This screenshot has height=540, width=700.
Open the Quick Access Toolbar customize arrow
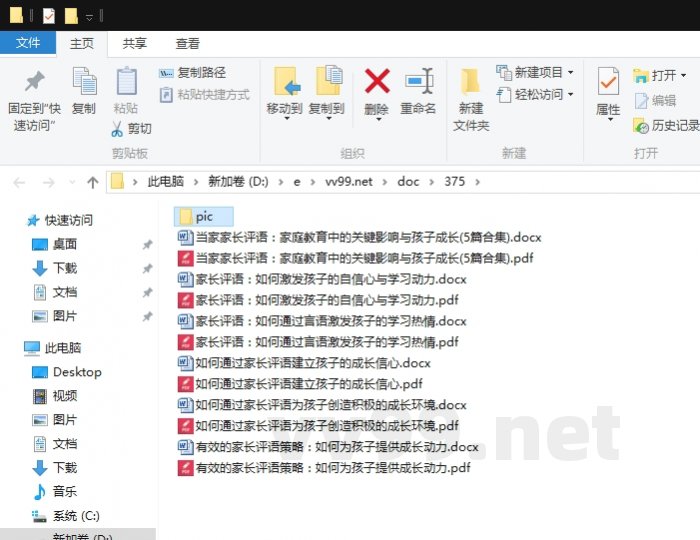tap(89, 17)
